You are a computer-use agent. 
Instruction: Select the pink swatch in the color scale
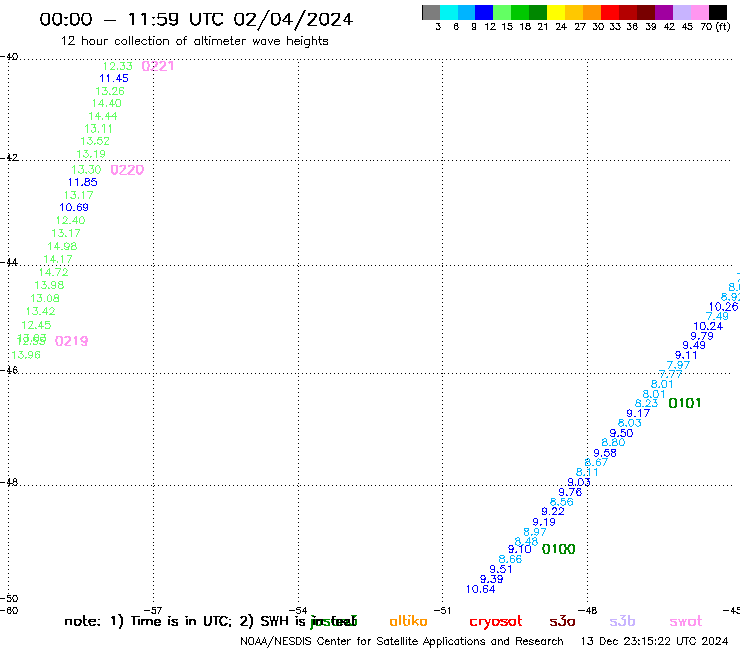(699, 12)
